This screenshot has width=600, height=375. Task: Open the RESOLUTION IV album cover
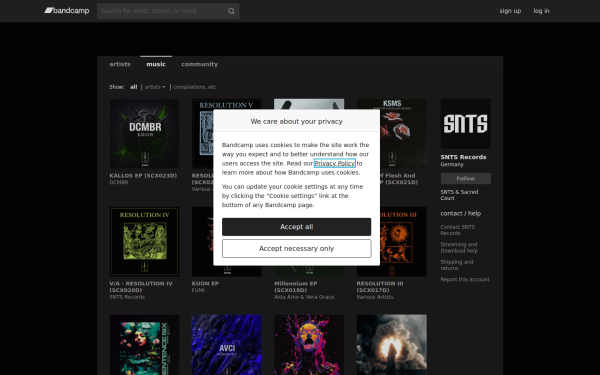(x=144, y=241)
